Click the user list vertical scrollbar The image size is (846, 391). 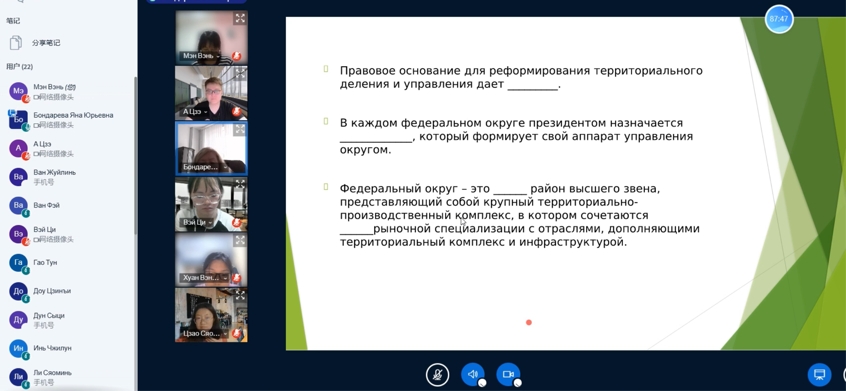click(x=135, y=156)
